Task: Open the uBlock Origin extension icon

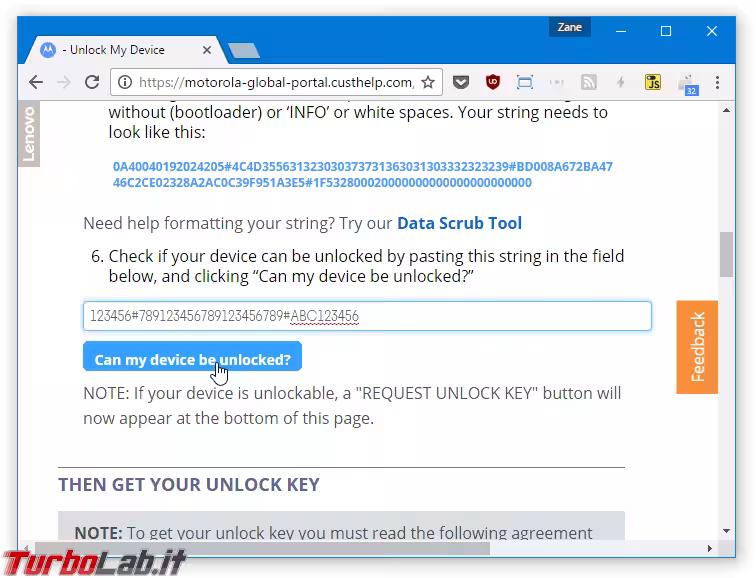Action: coord(493,83)
